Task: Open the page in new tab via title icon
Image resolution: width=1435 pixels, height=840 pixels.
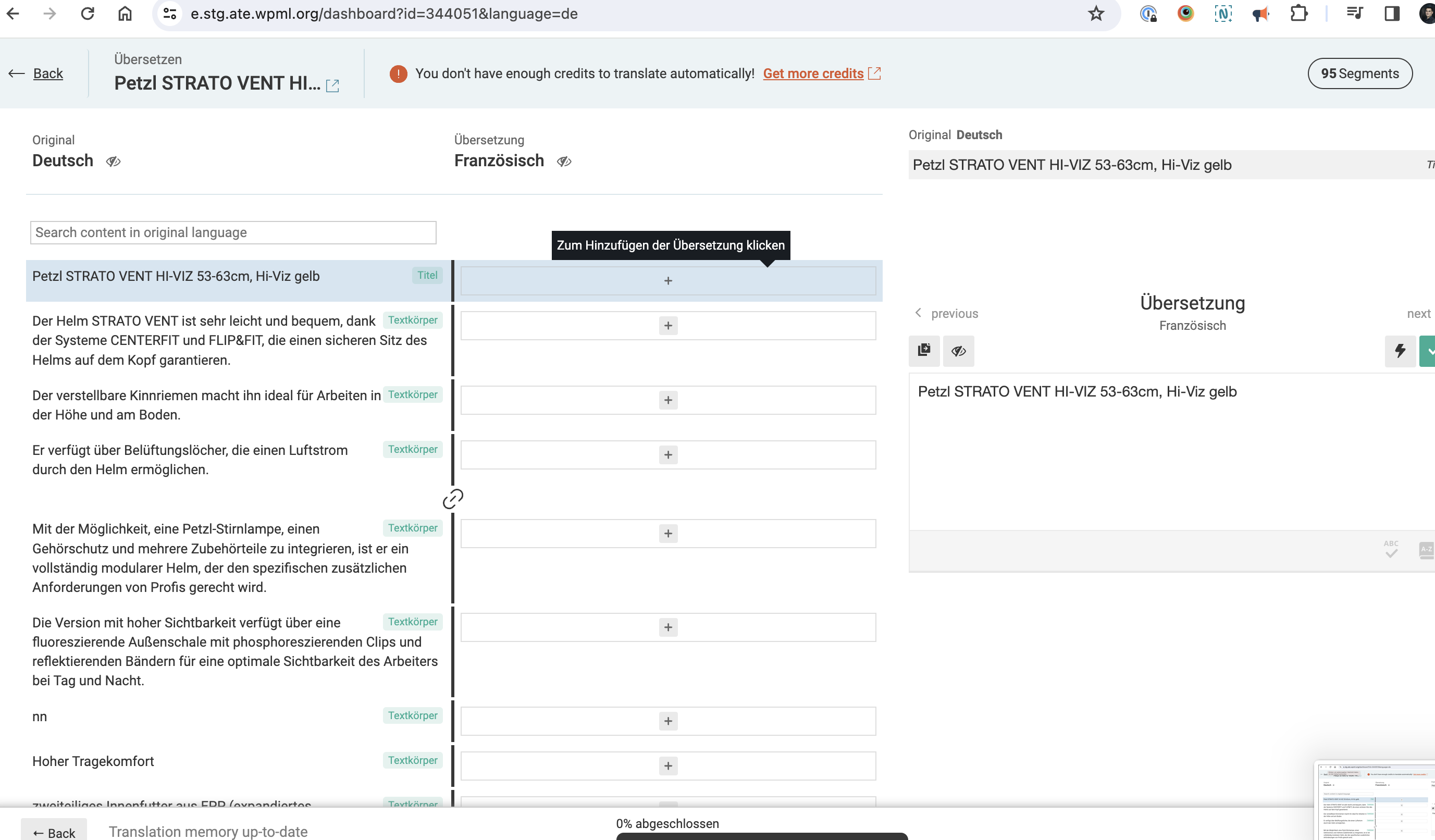Action: [x=332, y=86]
